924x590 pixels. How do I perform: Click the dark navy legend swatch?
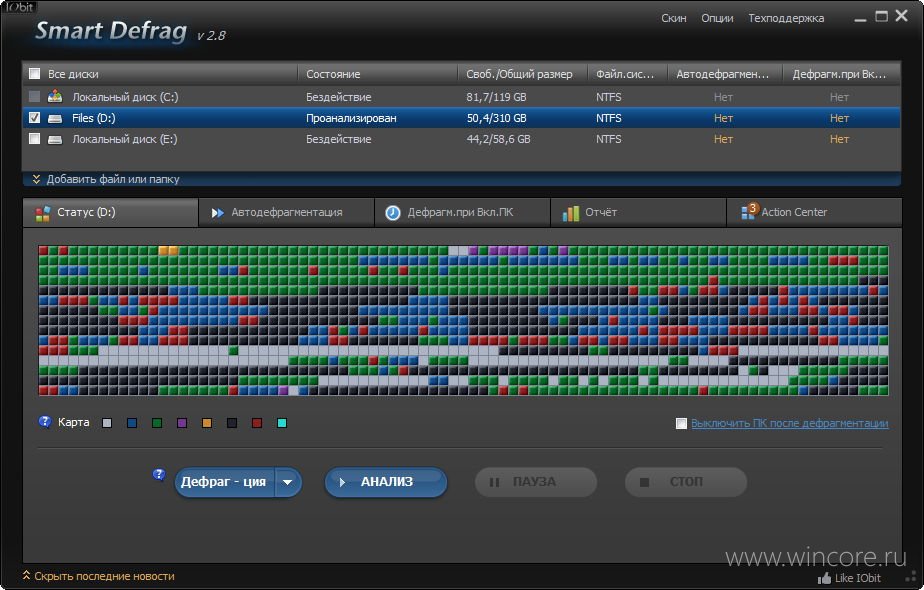tap(232, 423)
